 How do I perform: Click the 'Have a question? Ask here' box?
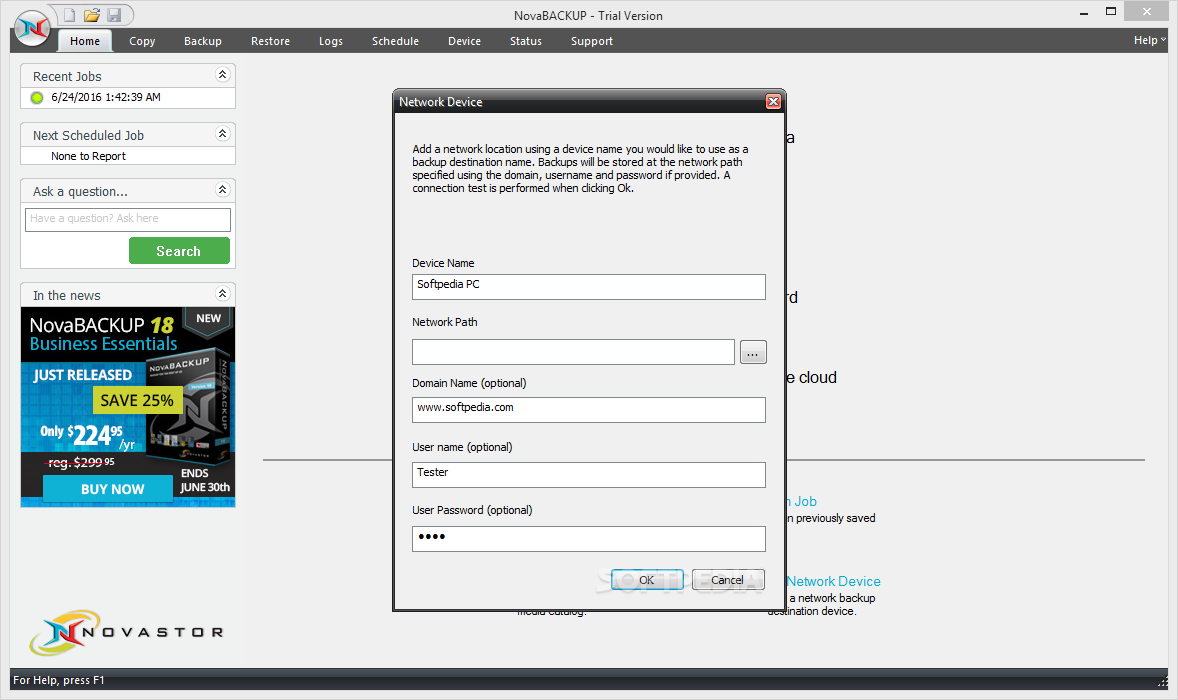[128, 219]
